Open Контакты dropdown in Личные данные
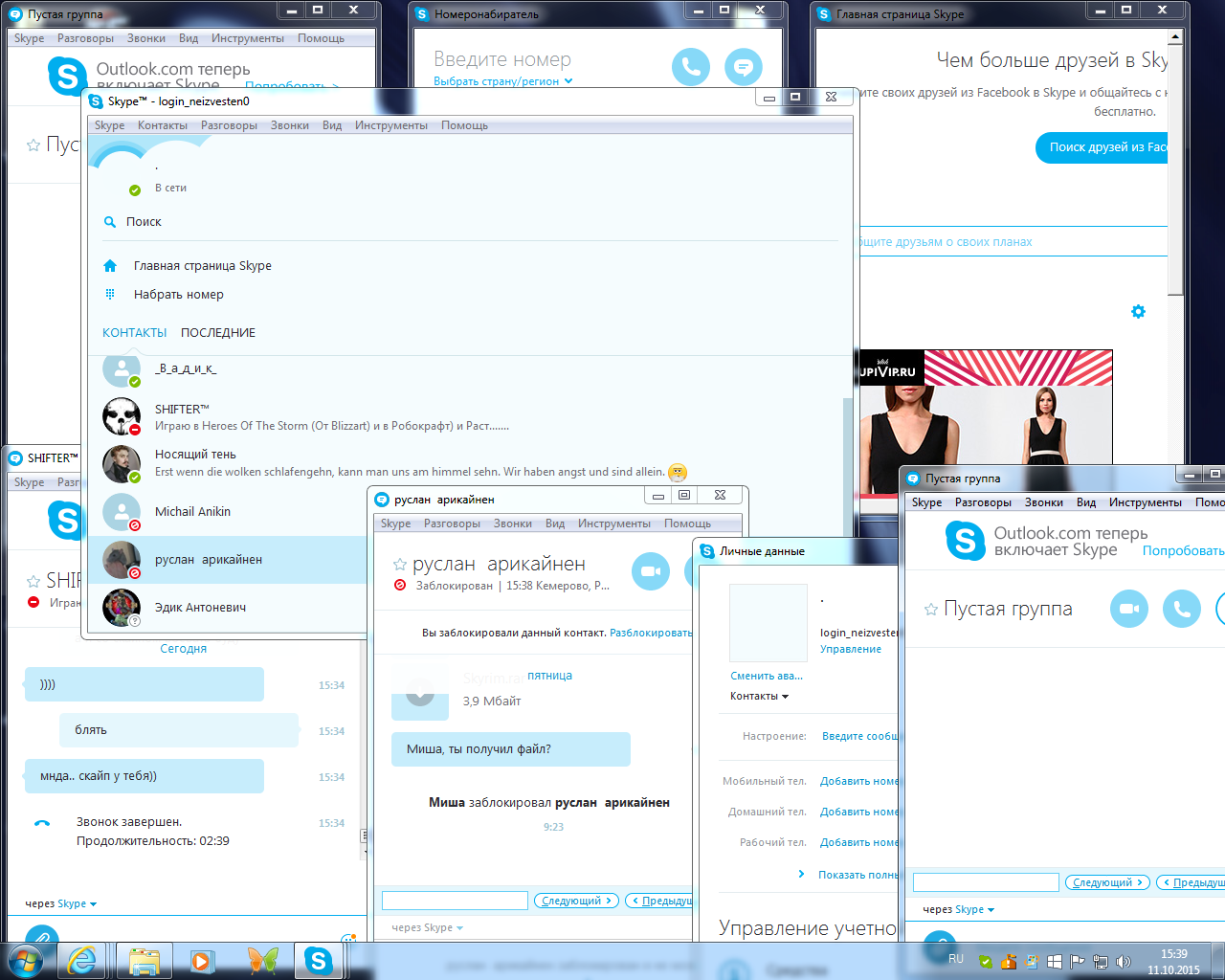The image size is (1225, 980). (759, 696)
